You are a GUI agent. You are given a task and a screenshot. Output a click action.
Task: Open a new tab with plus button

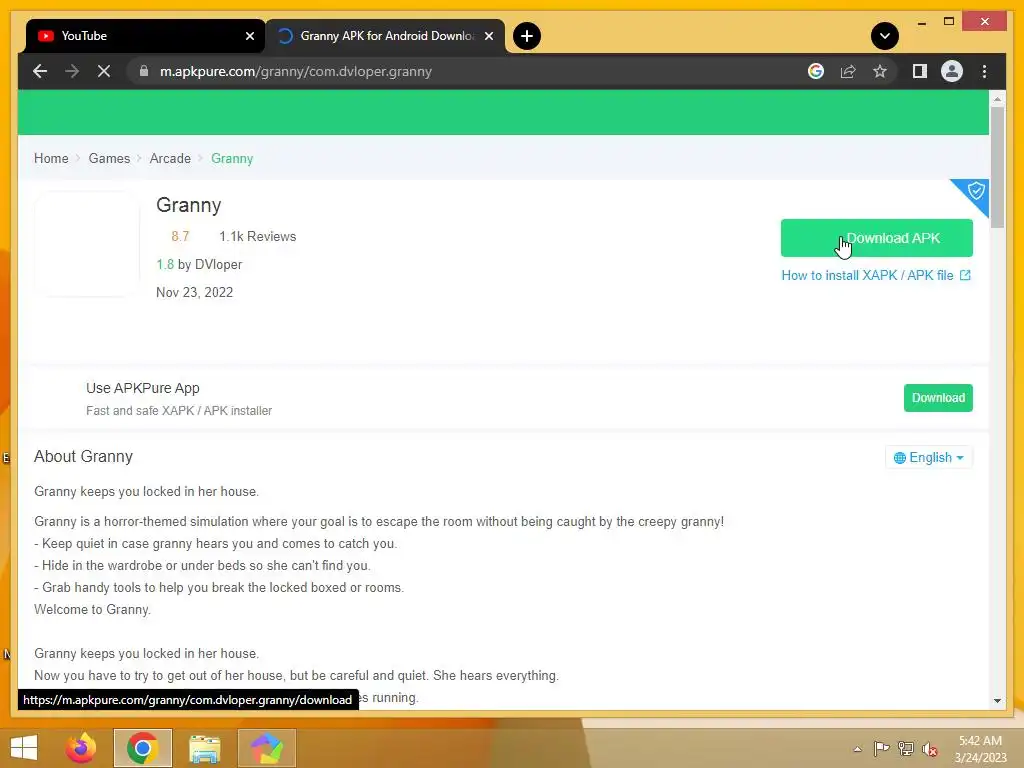[x=526, y=36]
